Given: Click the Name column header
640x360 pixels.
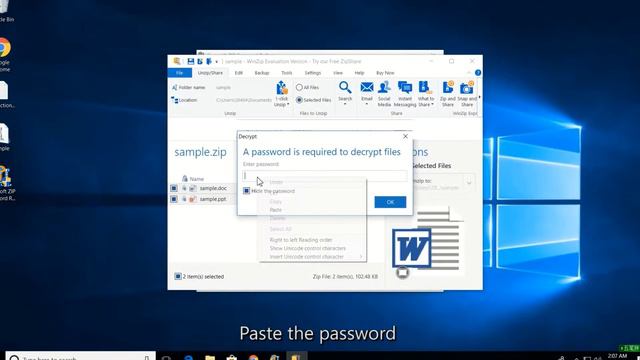Looking at the screenshot, I should (x=197, y=179).
